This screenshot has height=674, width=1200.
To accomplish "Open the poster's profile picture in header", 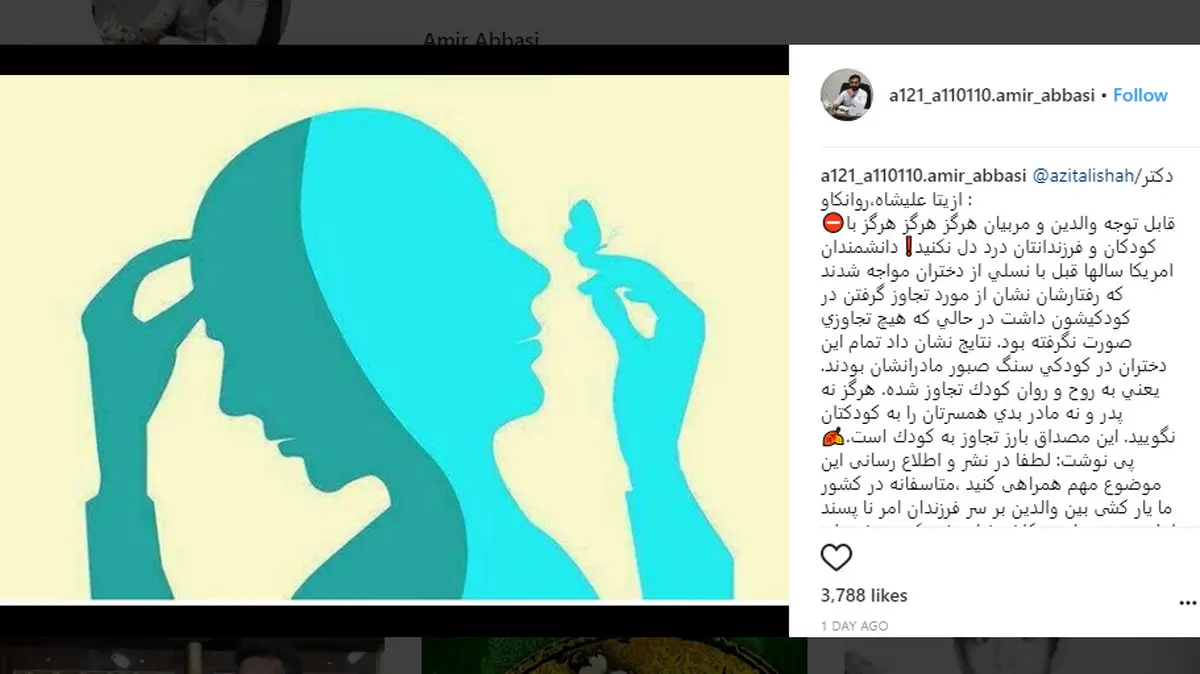I will 848,95.
